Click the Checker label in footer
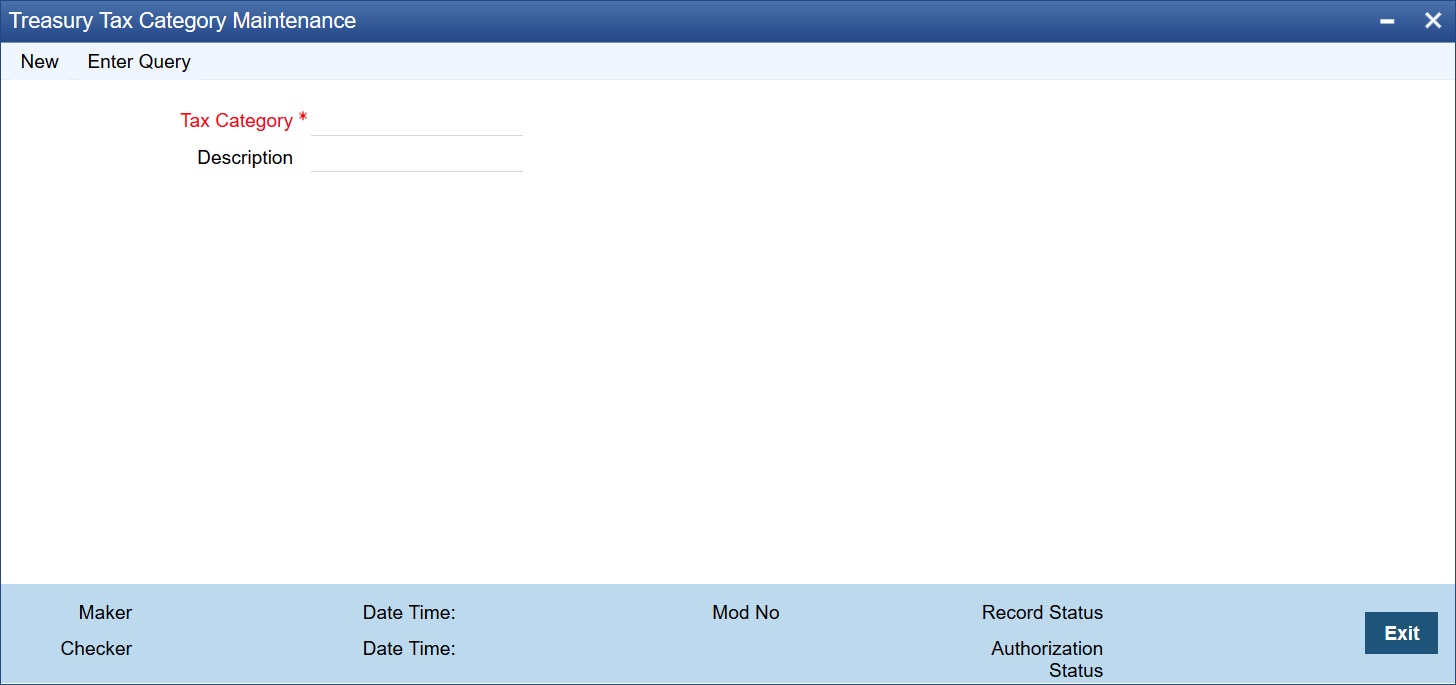The image size is (1456, 685). click(96, 649)
